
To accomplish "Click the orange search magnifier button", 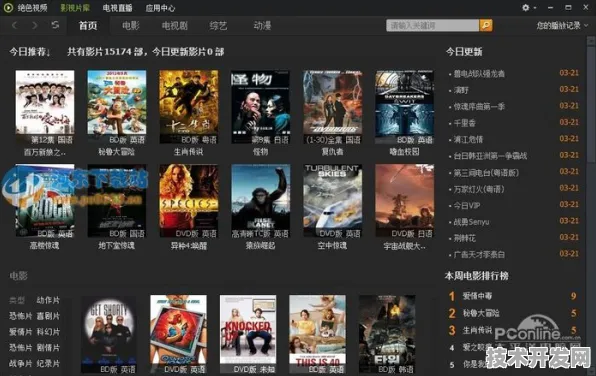I will click(x=486, y=25).
